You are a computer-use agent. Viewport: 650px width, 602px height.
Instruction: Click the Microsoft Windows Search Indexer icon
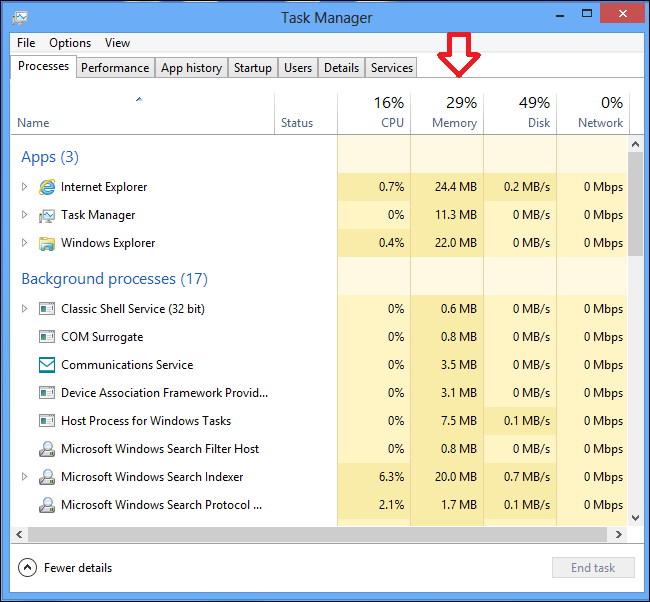[47, 477]
